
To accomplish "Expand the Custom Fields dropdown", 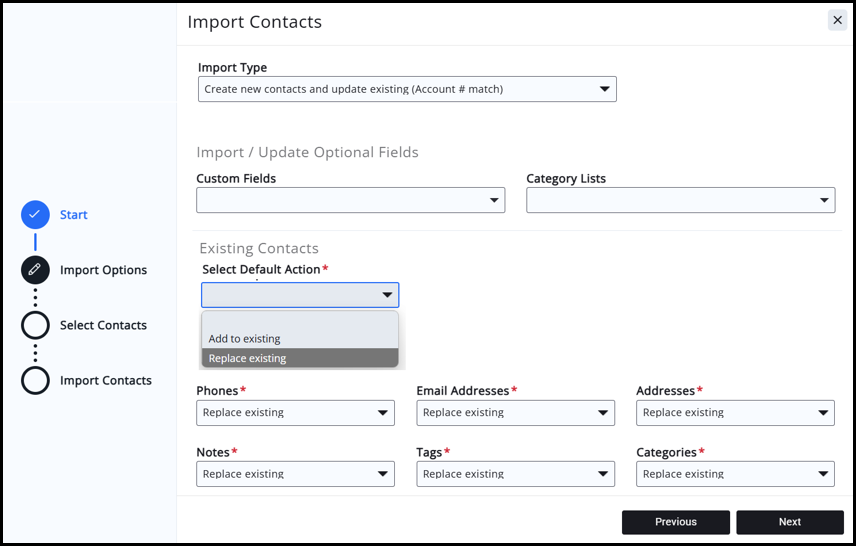I will [x=350, y=200].
